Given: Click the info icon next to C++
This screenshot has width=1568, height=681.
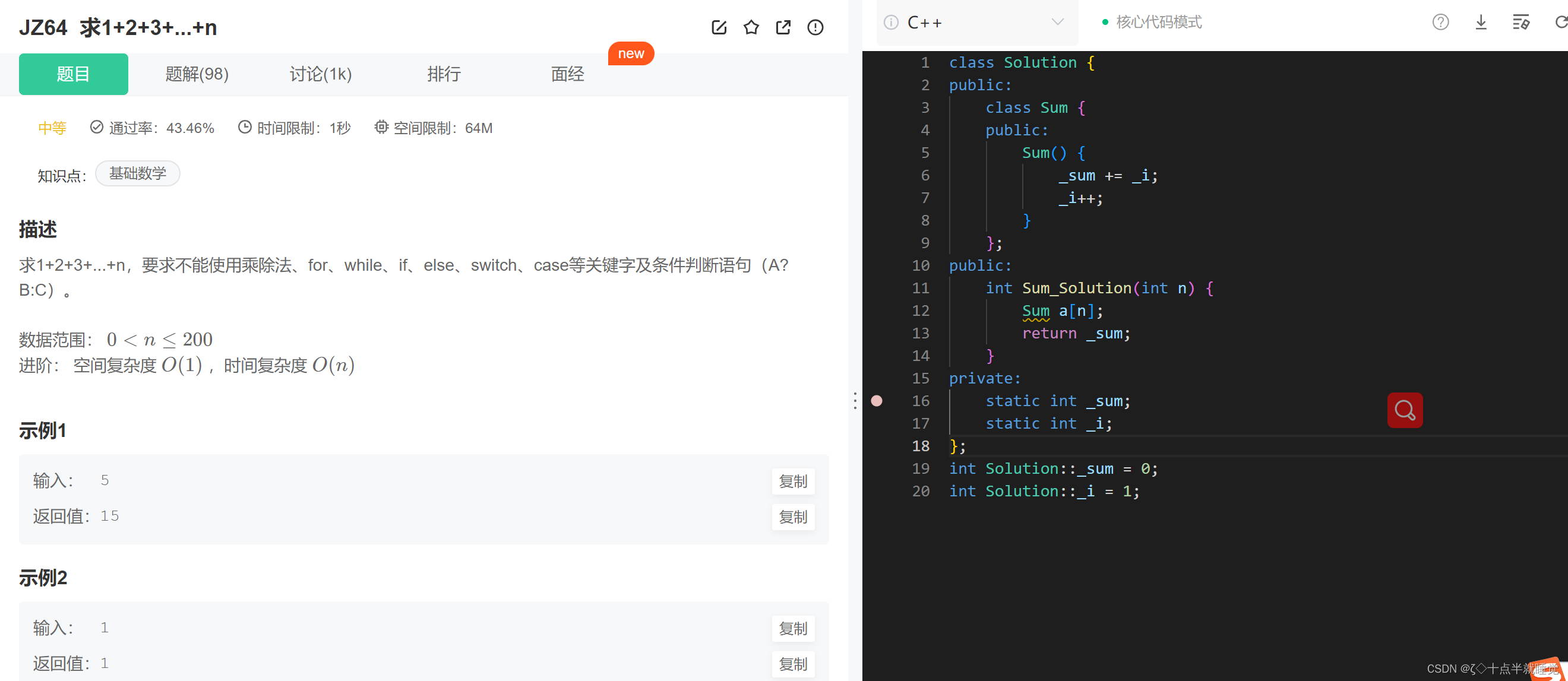Looking at the screenshot, I should (891, 23).
